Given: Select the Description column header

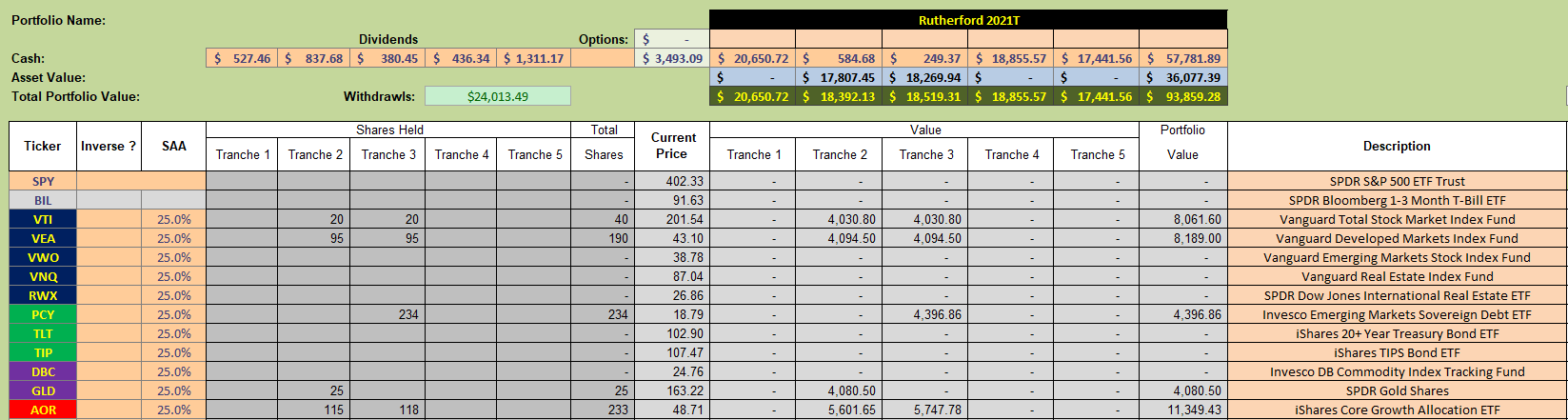Looking at the screenshot, I should pos(1397,147).
